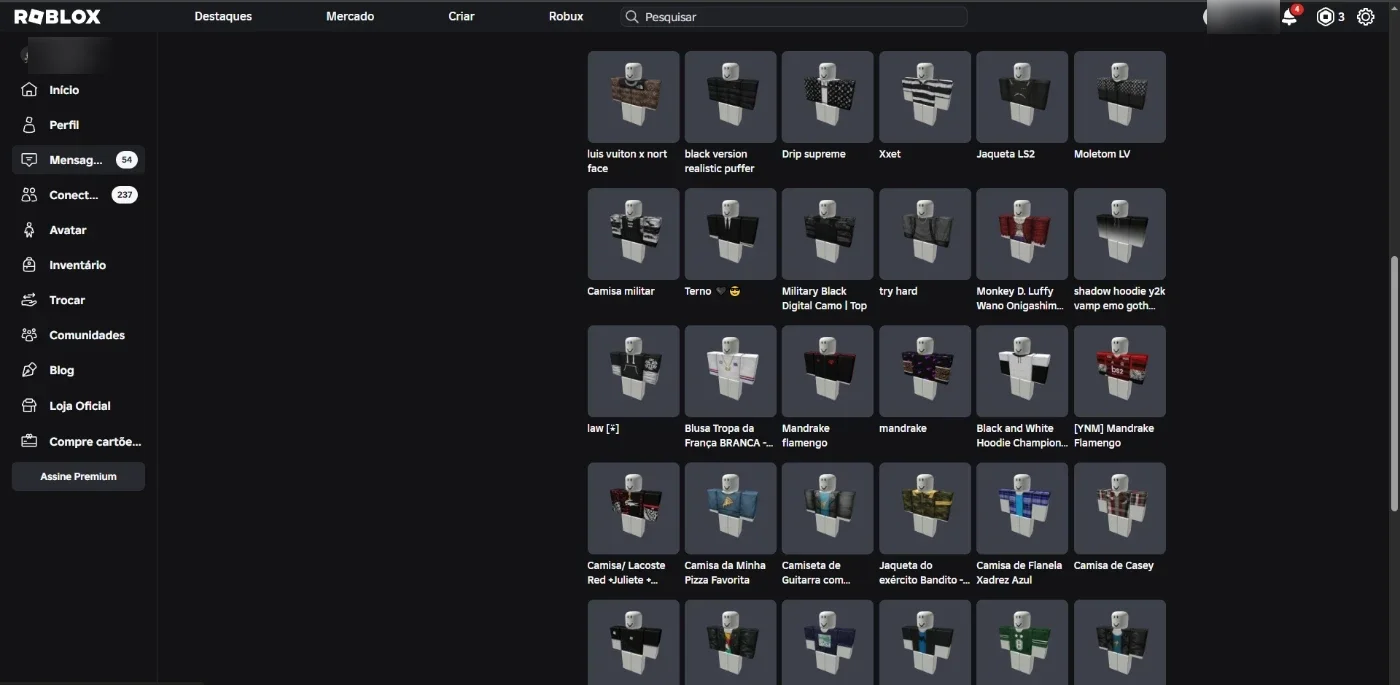
Task: Click the Loja Oficial bag icon
Action: [x=29, y=406]
